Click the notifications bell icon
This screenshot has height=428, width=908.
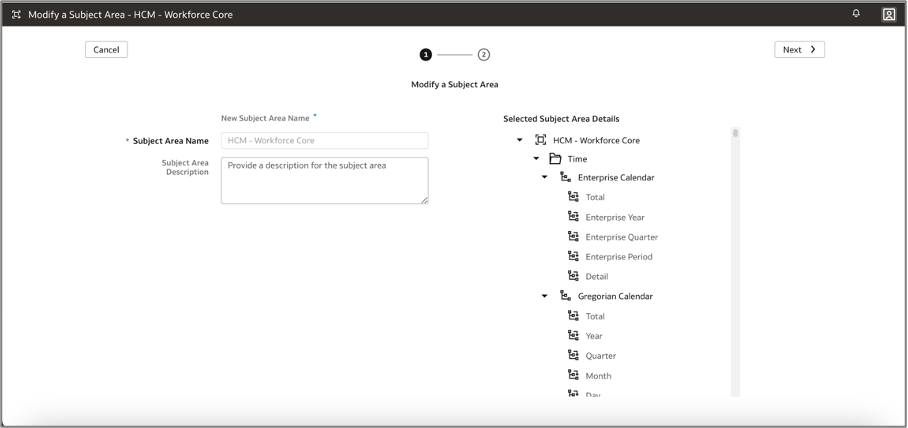[x=856, y=14]
